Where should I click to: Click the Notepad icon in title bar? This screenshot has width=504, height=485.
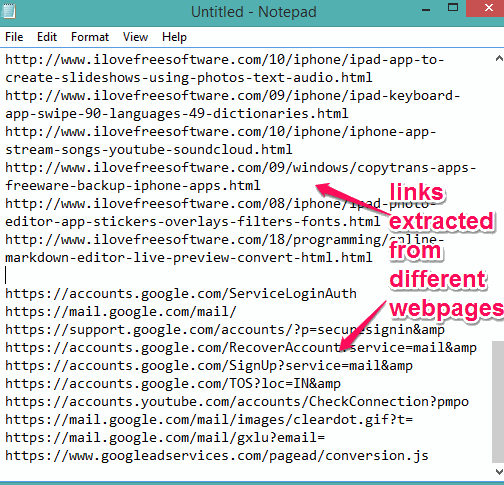(x=8, y=11)
